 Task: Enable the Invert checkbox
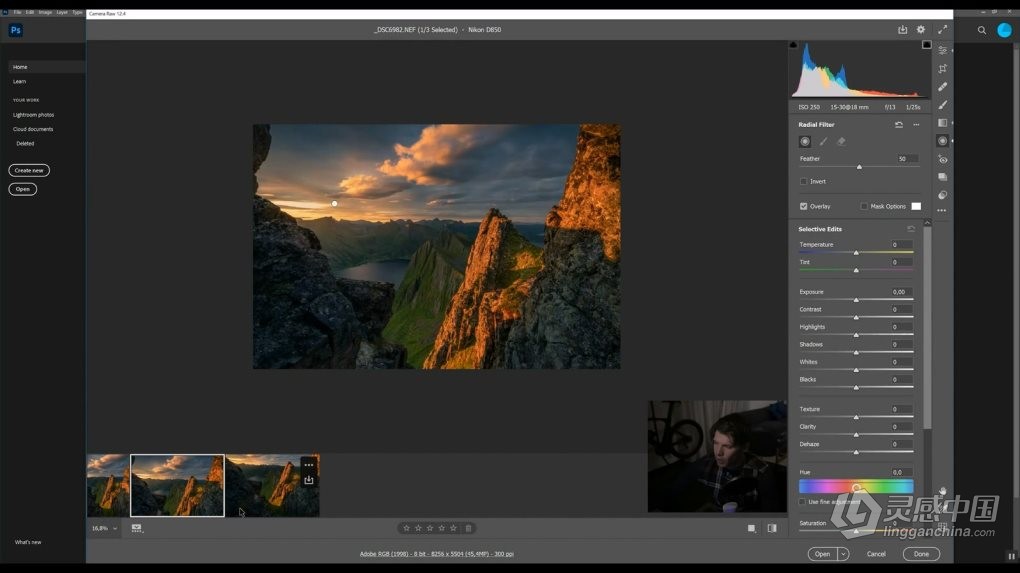(x=803, y=181)
